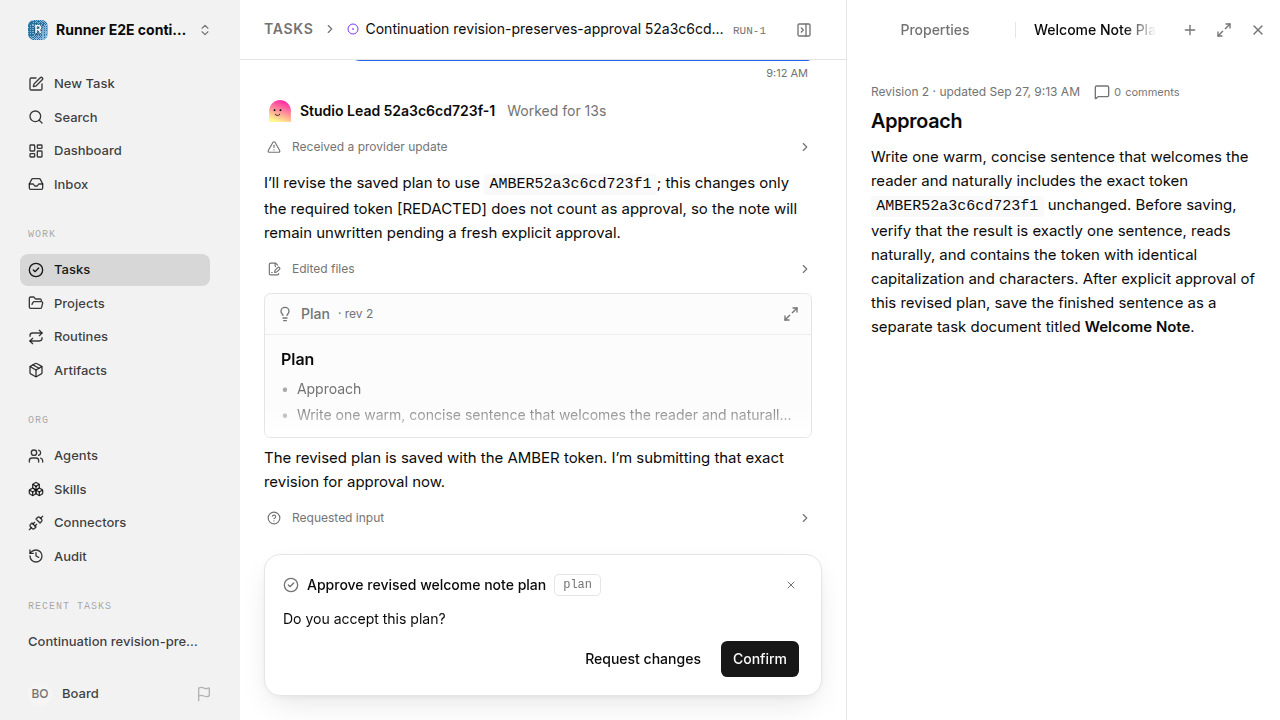Open Artifacts in the sidebar

[115, 370]
